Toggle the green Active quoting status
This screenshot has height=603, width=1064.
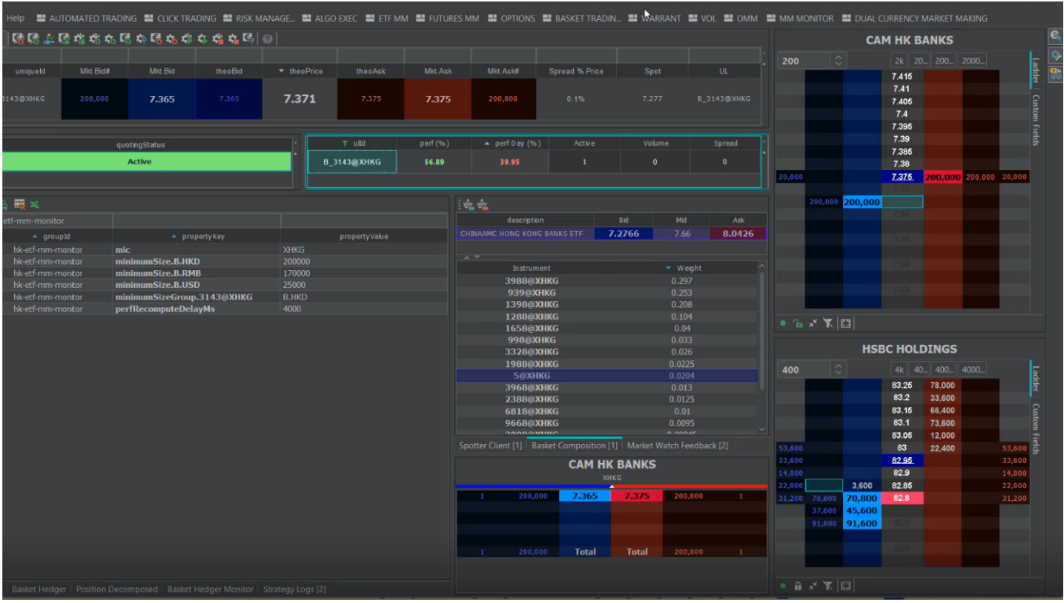[140, 162]
